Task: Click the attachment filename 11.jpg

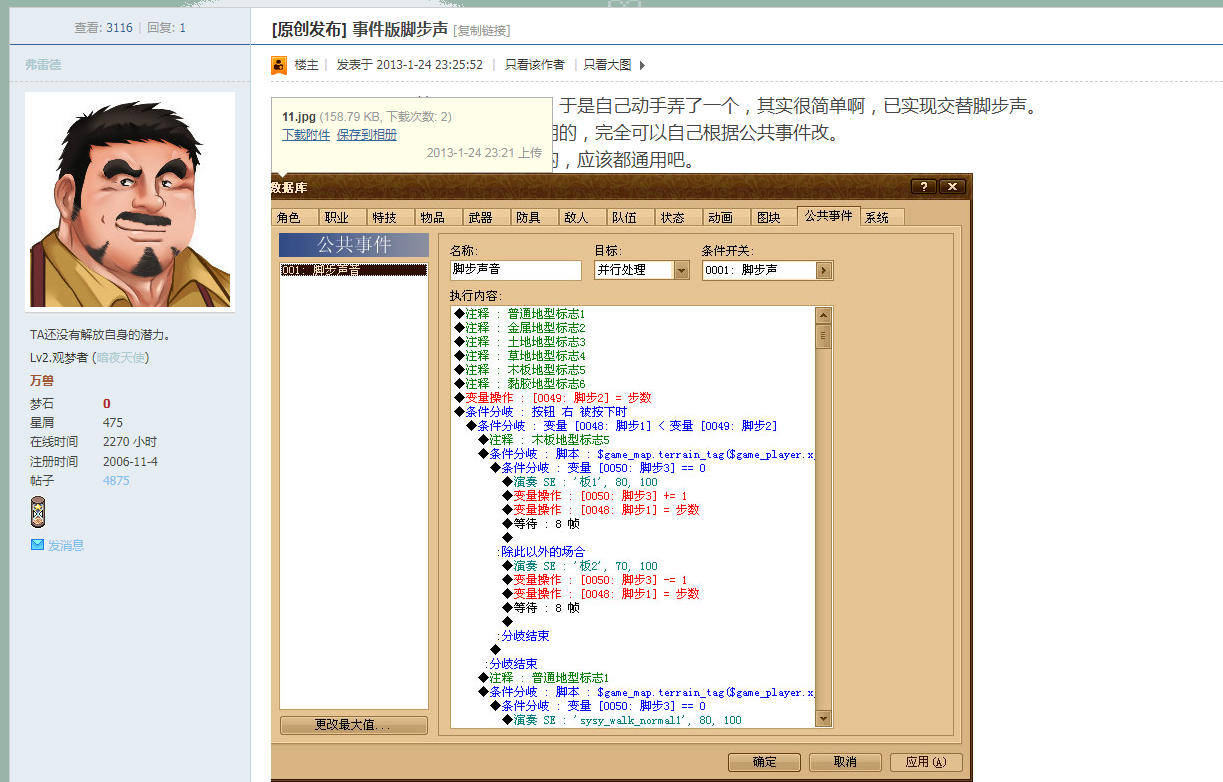Action: point(299,117)
